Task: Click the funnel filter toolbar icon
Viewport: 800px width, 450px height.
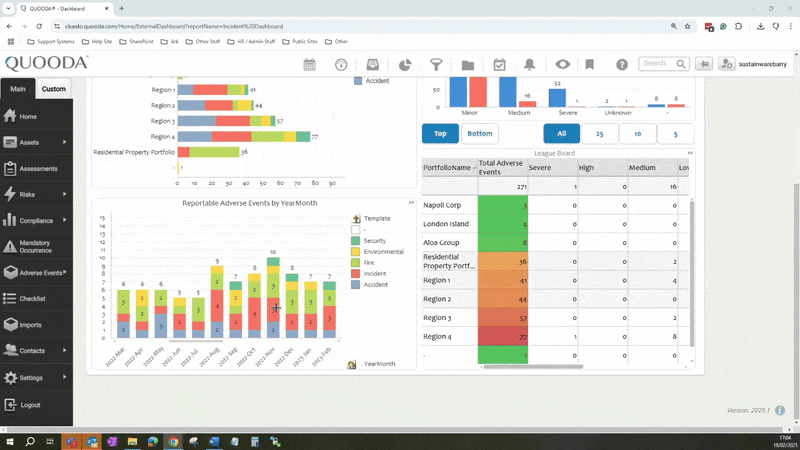Action: click(436, 64)
